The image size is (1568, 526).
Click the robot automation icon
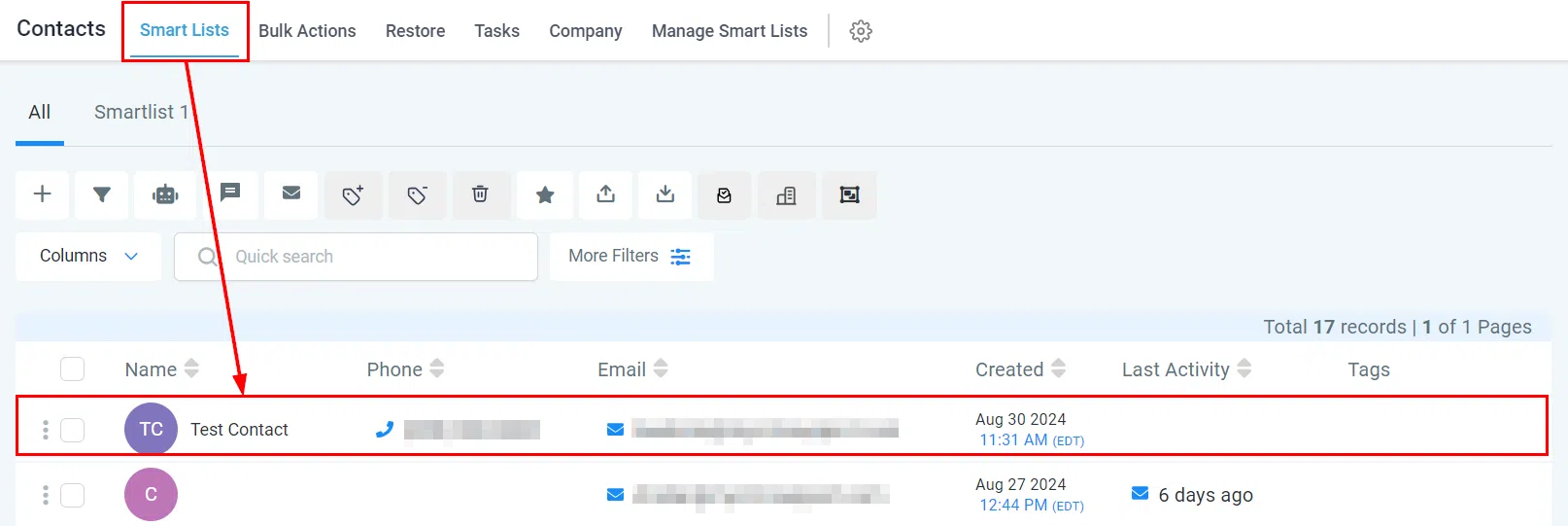click(x=165, y=194)
